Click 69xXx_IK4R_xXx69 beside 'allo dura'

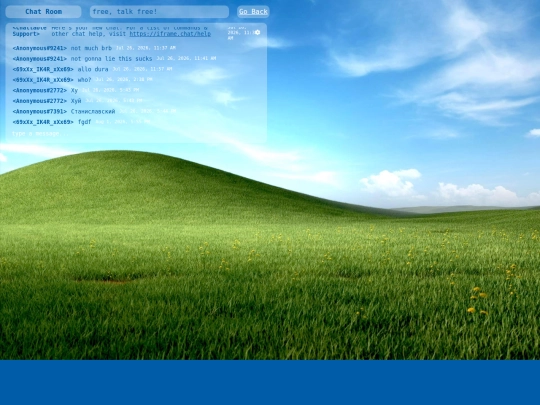[43, 69]
